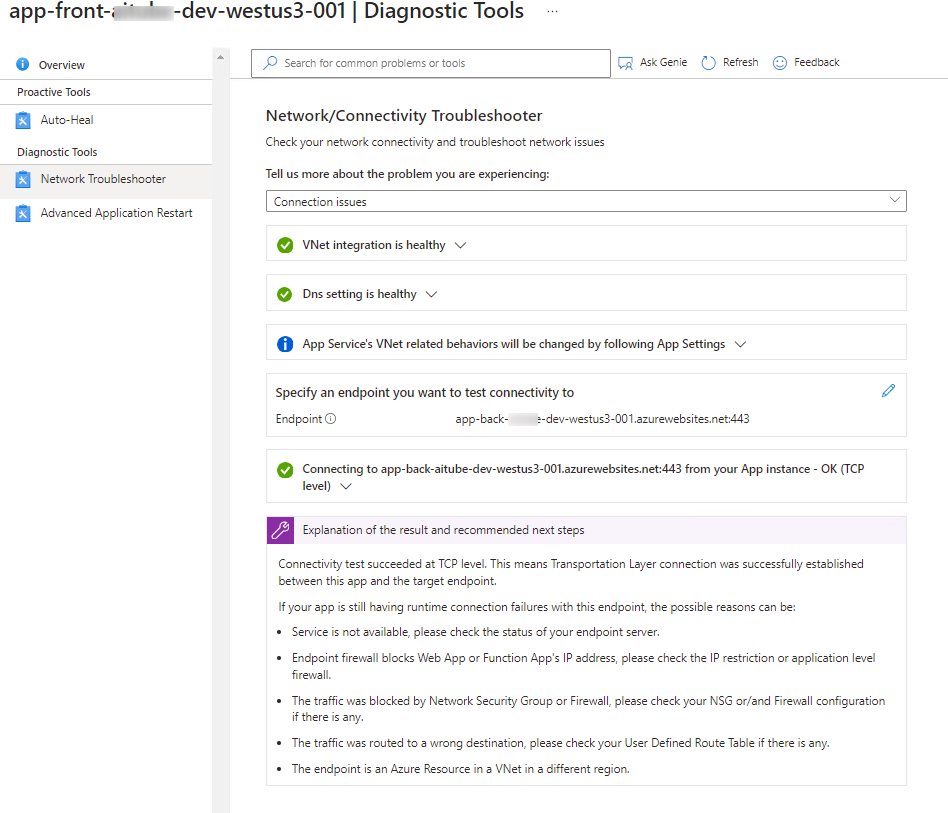Click the Refresh icon

click(708, 63)
